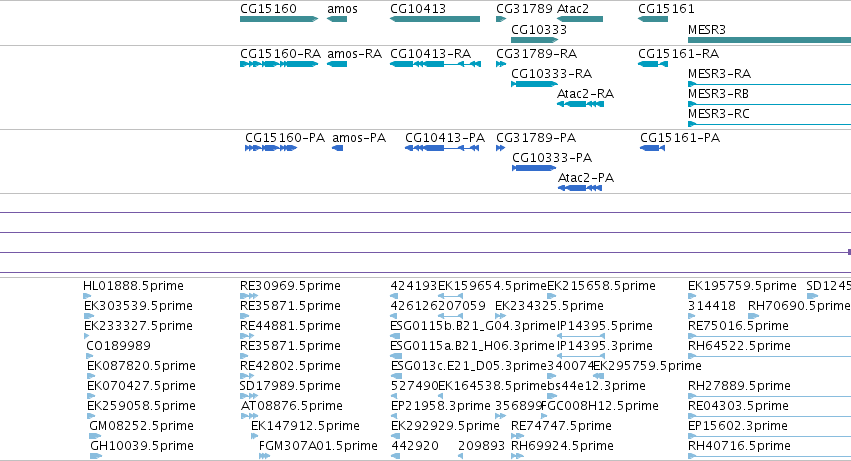
Task: Click EP15602.3prime
Action: pos(738,426)
